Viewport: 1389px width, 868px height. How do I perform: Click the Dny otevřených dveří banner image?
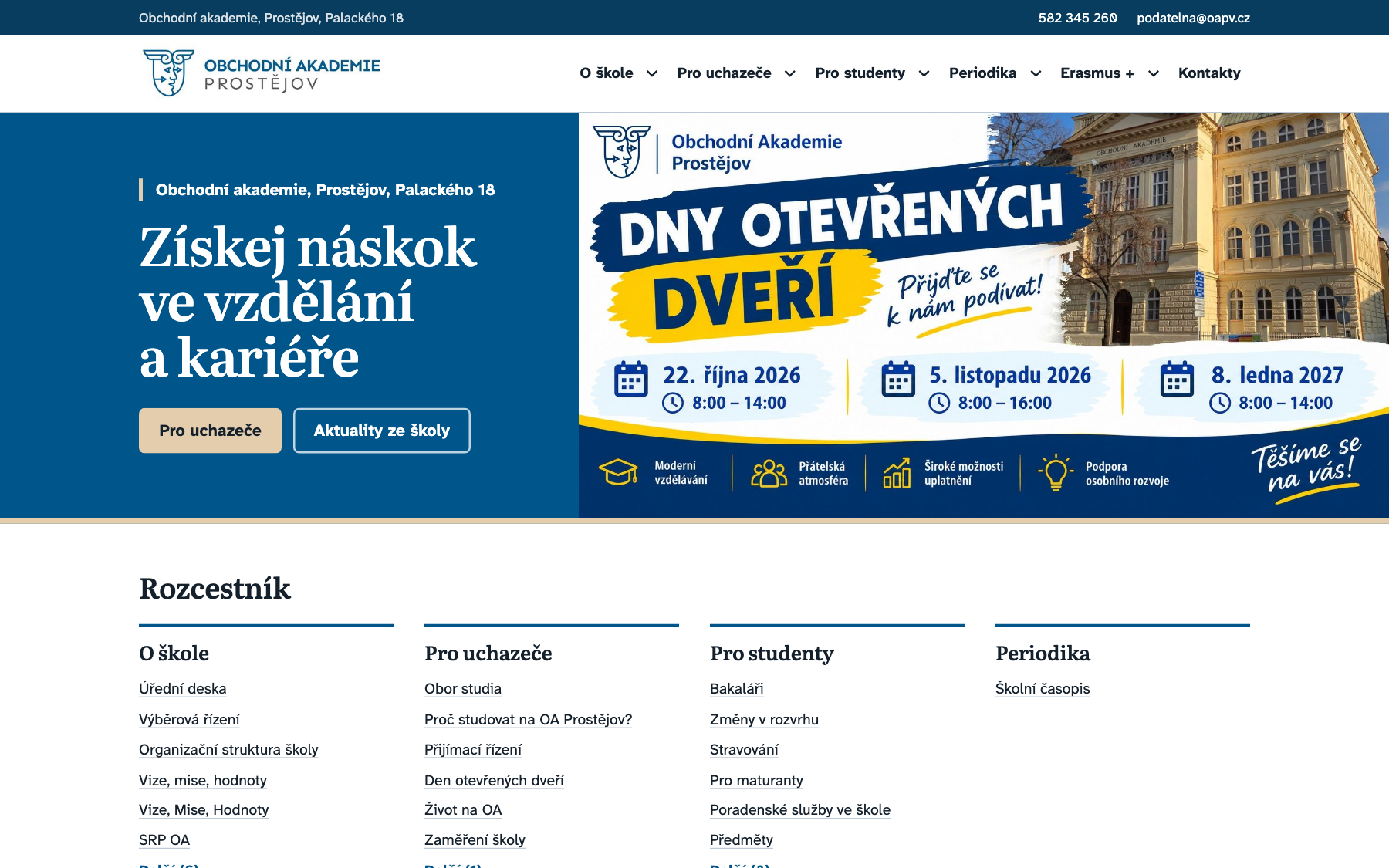point(984,316)
